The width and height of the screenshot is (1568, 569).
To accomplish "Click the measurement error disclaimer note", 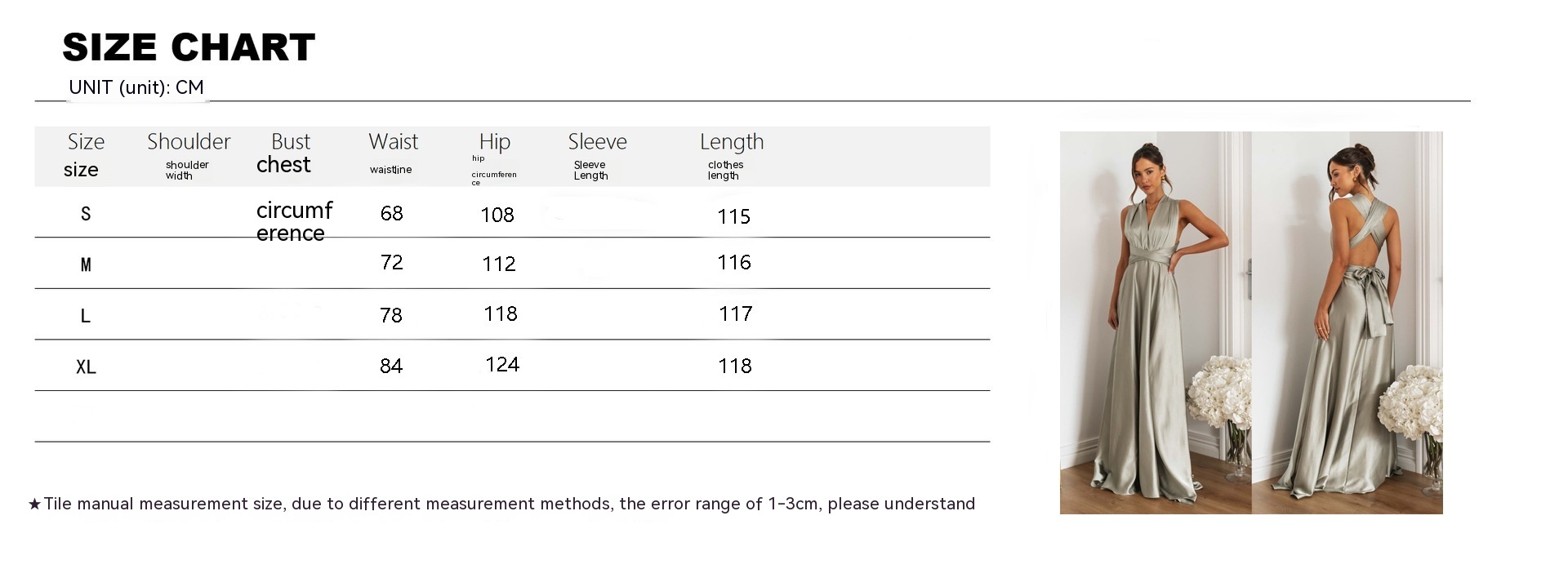I will (x=502, y=504).
